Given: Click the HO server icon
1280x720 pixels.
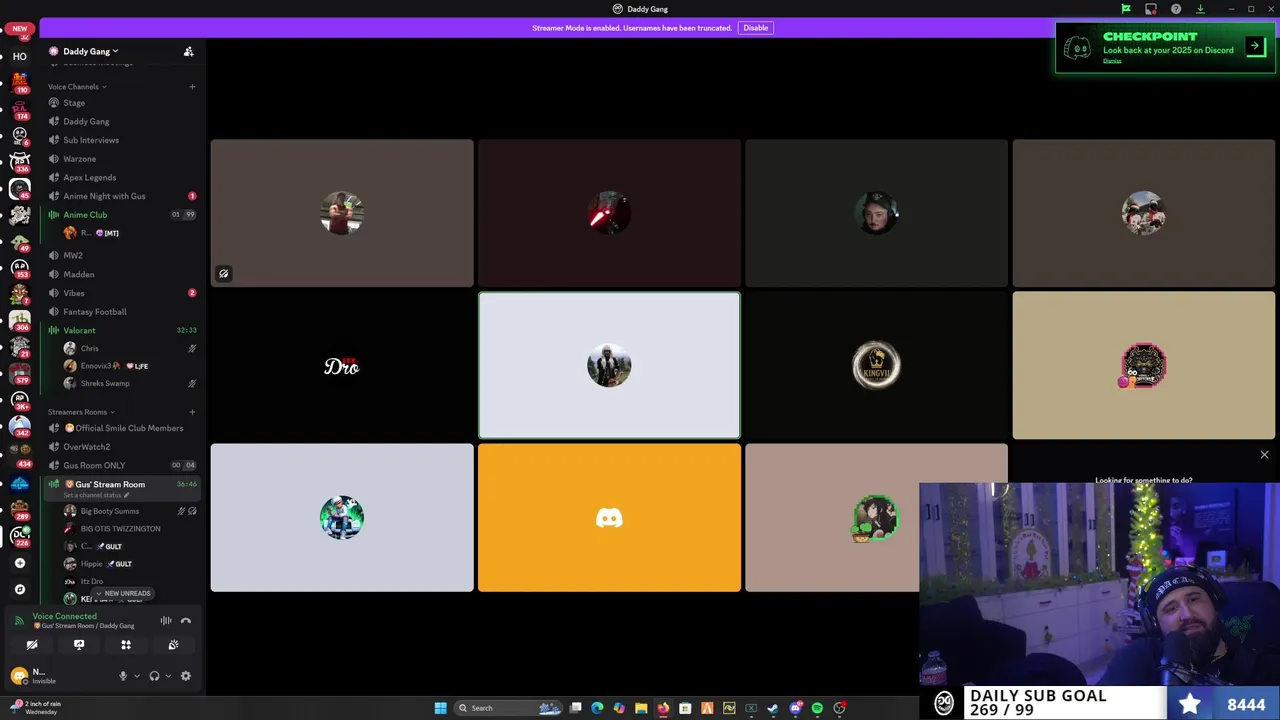Looking at the screenshot, I should pos(19,56).
